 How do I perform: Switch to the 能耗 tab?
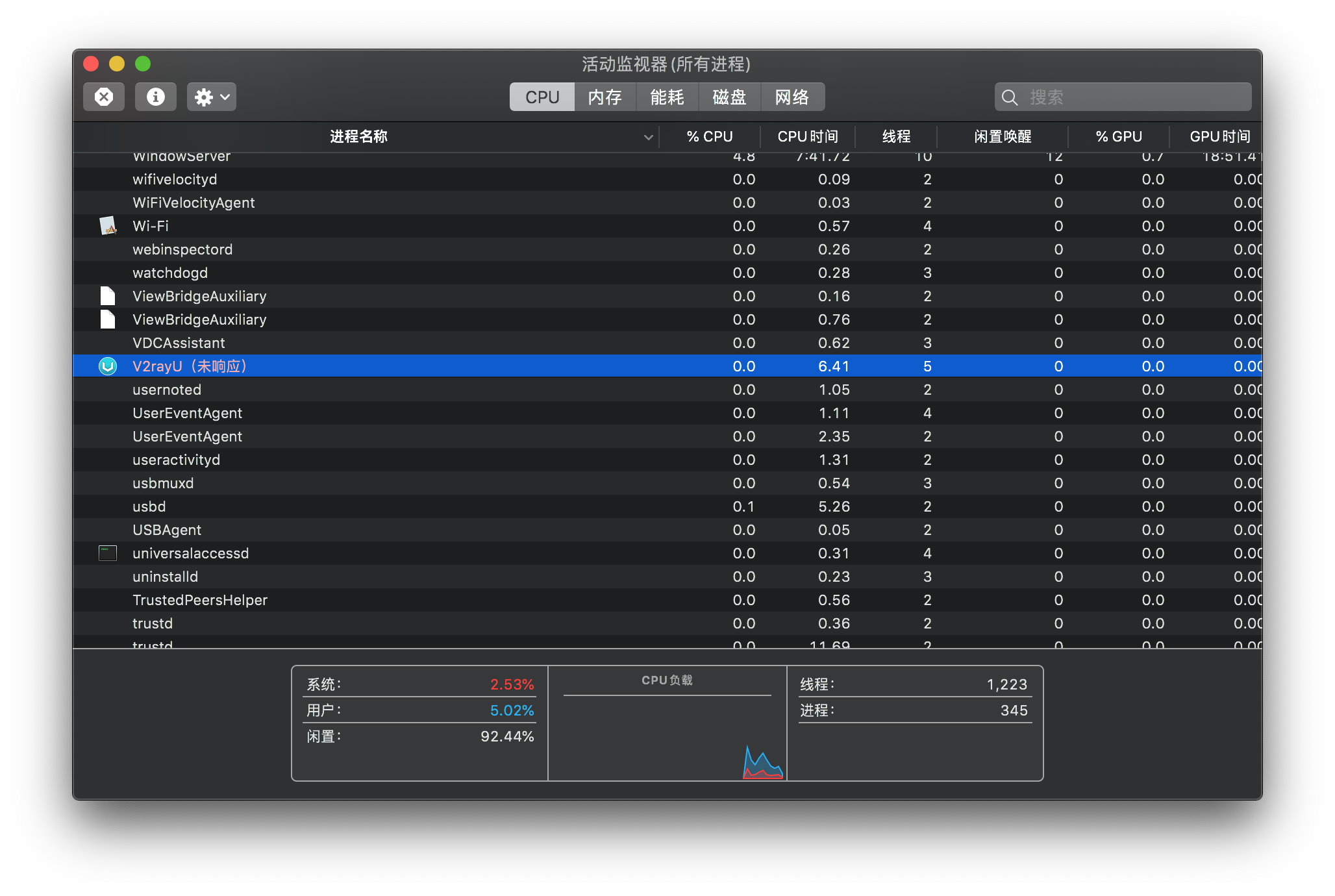(667, 97)
